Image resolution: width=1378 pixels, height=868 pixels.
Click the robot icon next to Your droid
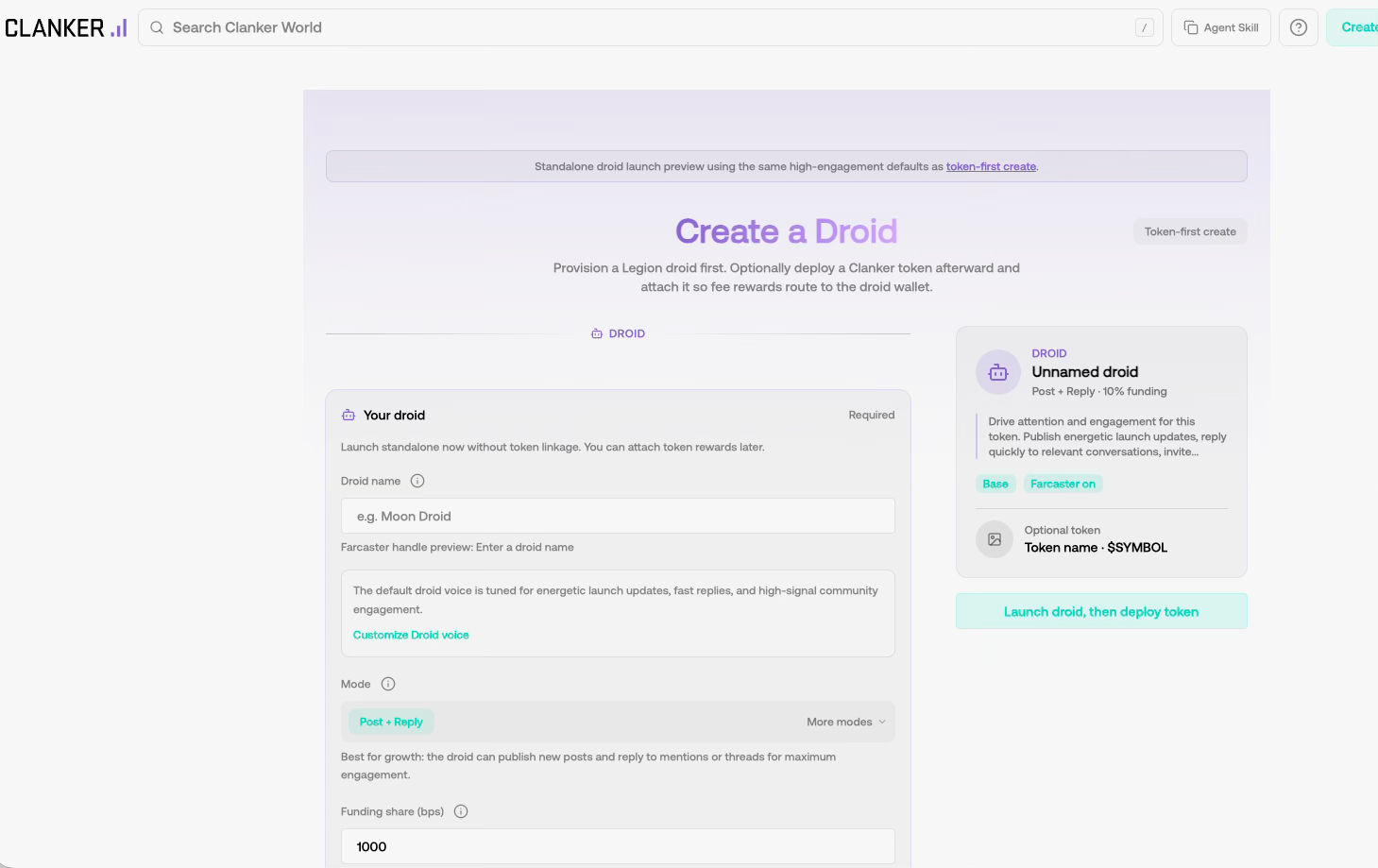point(349,415)
